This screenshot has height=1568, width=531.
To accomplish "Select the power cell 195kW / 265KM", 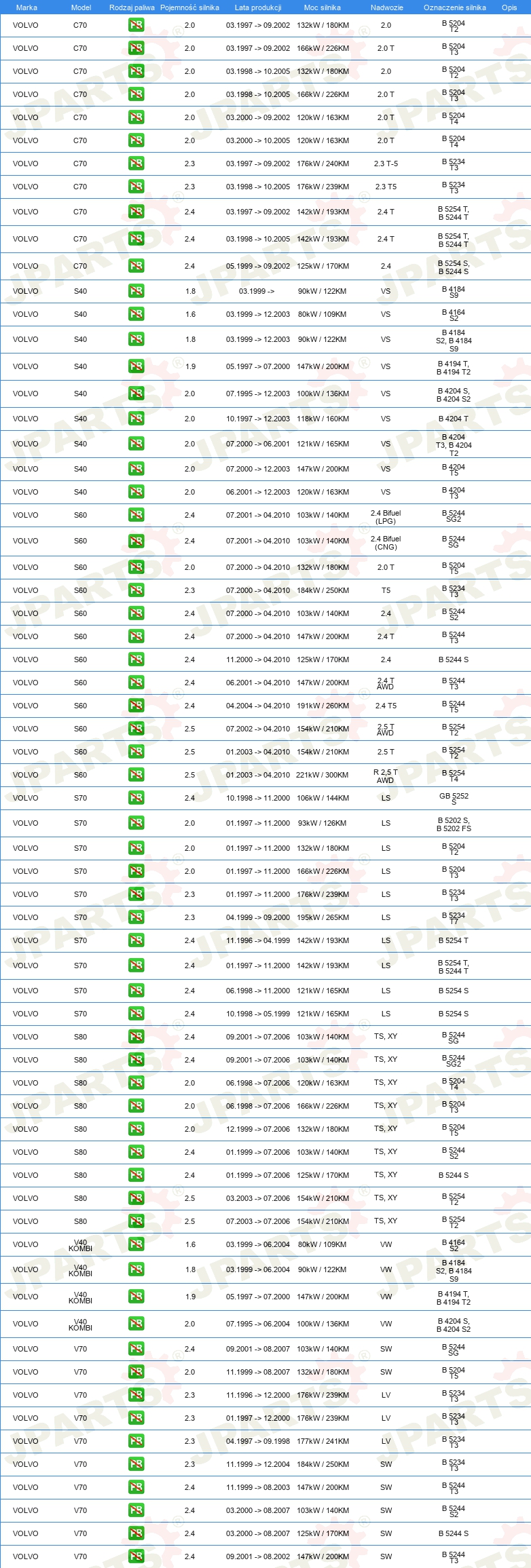I will (323, 917).
